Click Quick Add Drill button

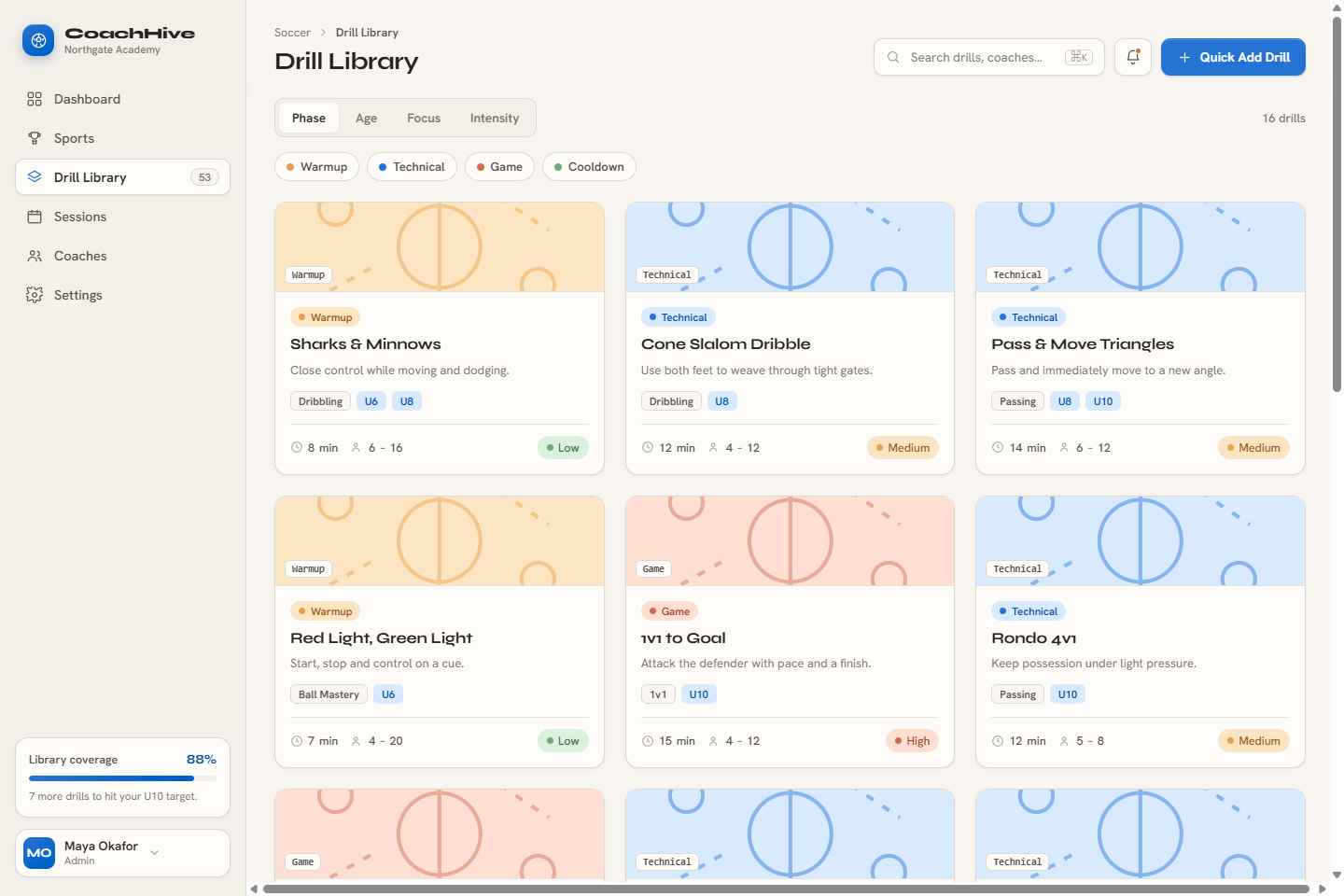coord(1233,57)
